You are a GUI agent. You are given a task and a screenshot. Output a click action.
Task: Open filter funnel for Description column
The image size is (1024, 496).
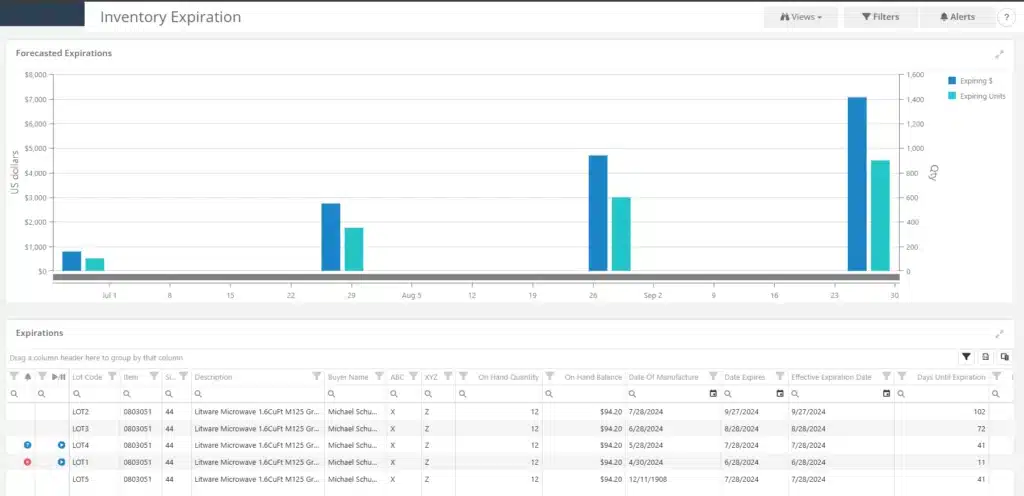(x=317, y=376)
